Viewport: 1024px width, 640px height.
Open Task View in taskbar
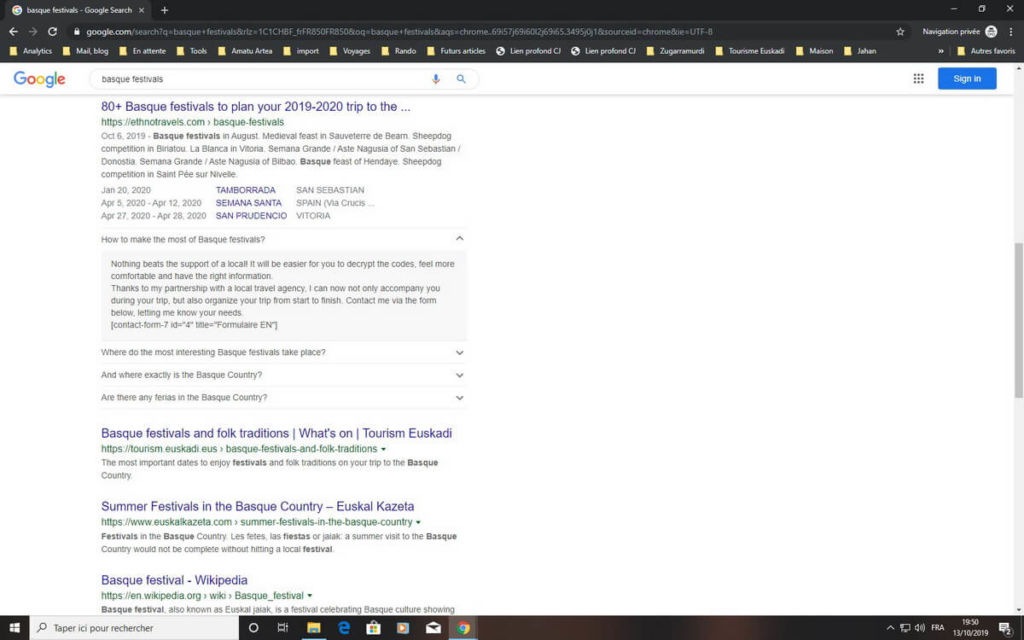(x=283, y=628)
